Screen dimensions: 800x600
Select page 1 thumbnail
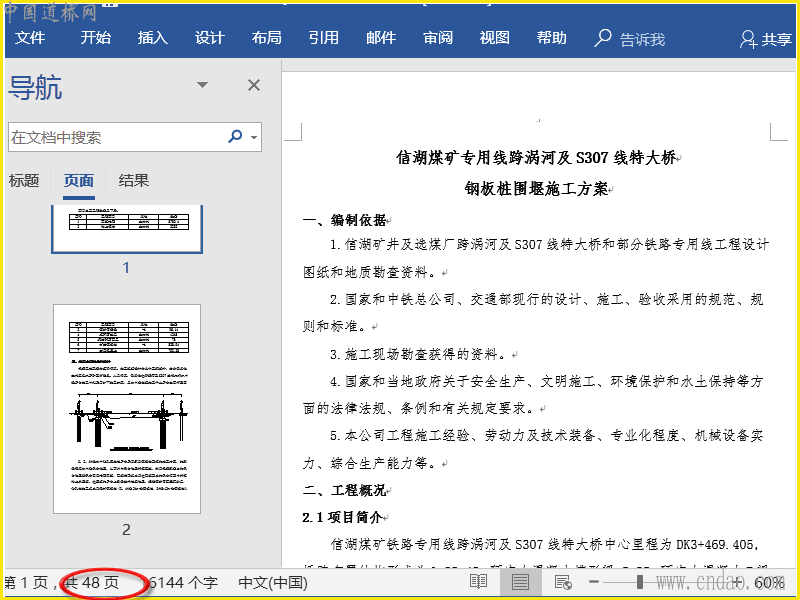click(127, 229)
